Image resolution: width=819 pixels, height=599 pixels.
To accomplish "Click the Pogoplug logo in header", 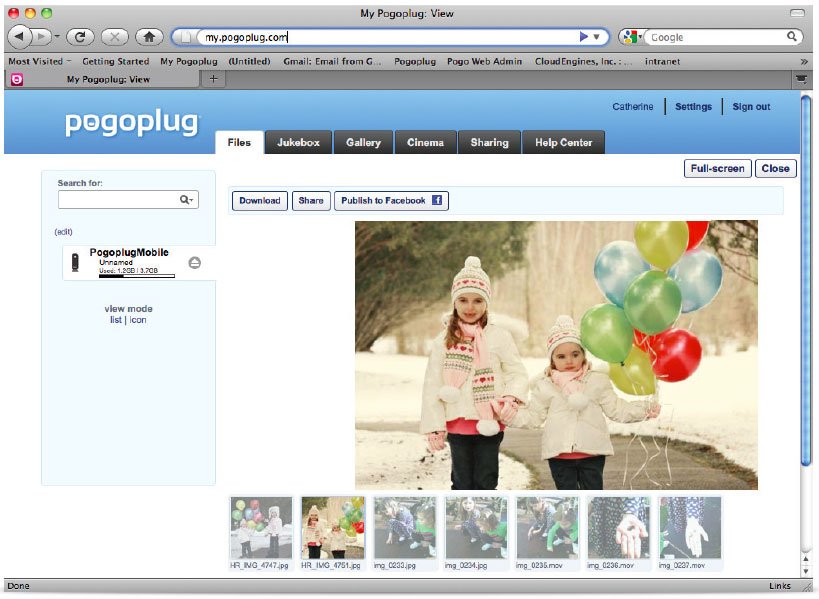I will click(x=133, y=123).
